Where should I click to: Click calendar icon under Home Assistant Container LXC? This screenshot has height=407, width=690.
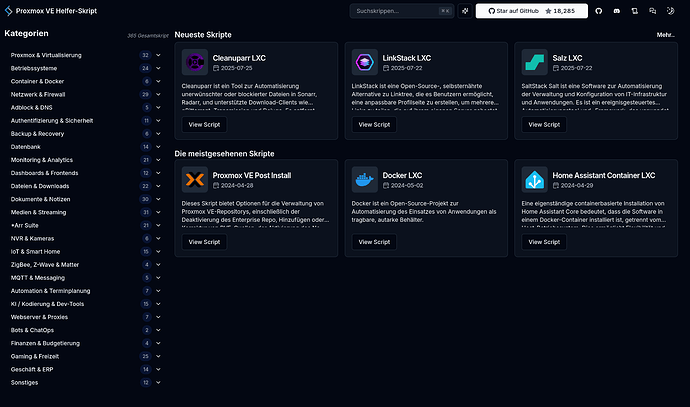tap(556, 186)
